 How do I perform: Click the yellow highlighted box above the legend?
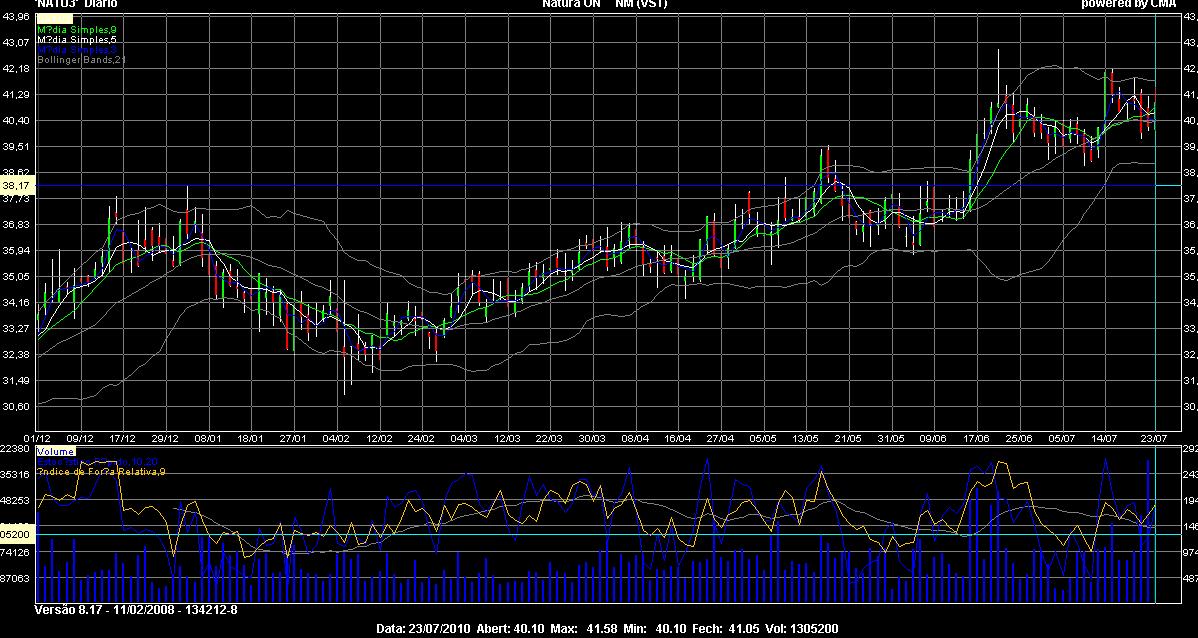click(53, 18)
